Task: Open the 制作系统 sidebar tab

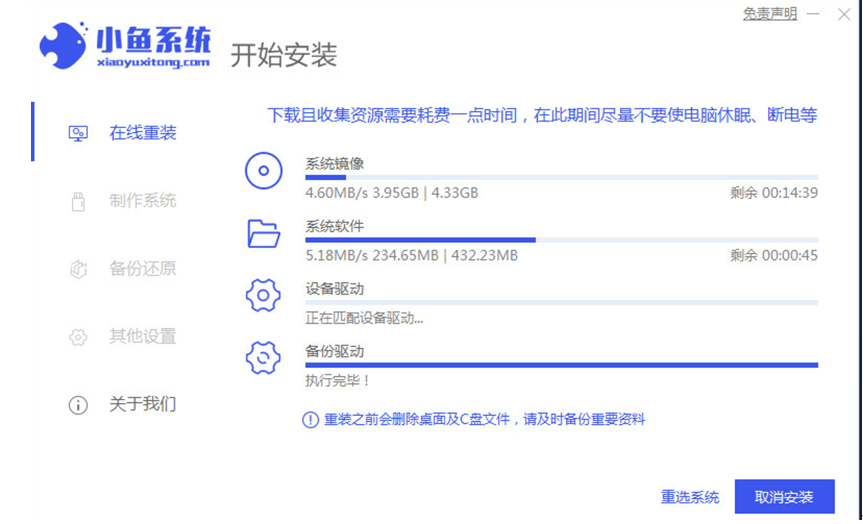Action: pyautogui.click(x=143, y=201)
